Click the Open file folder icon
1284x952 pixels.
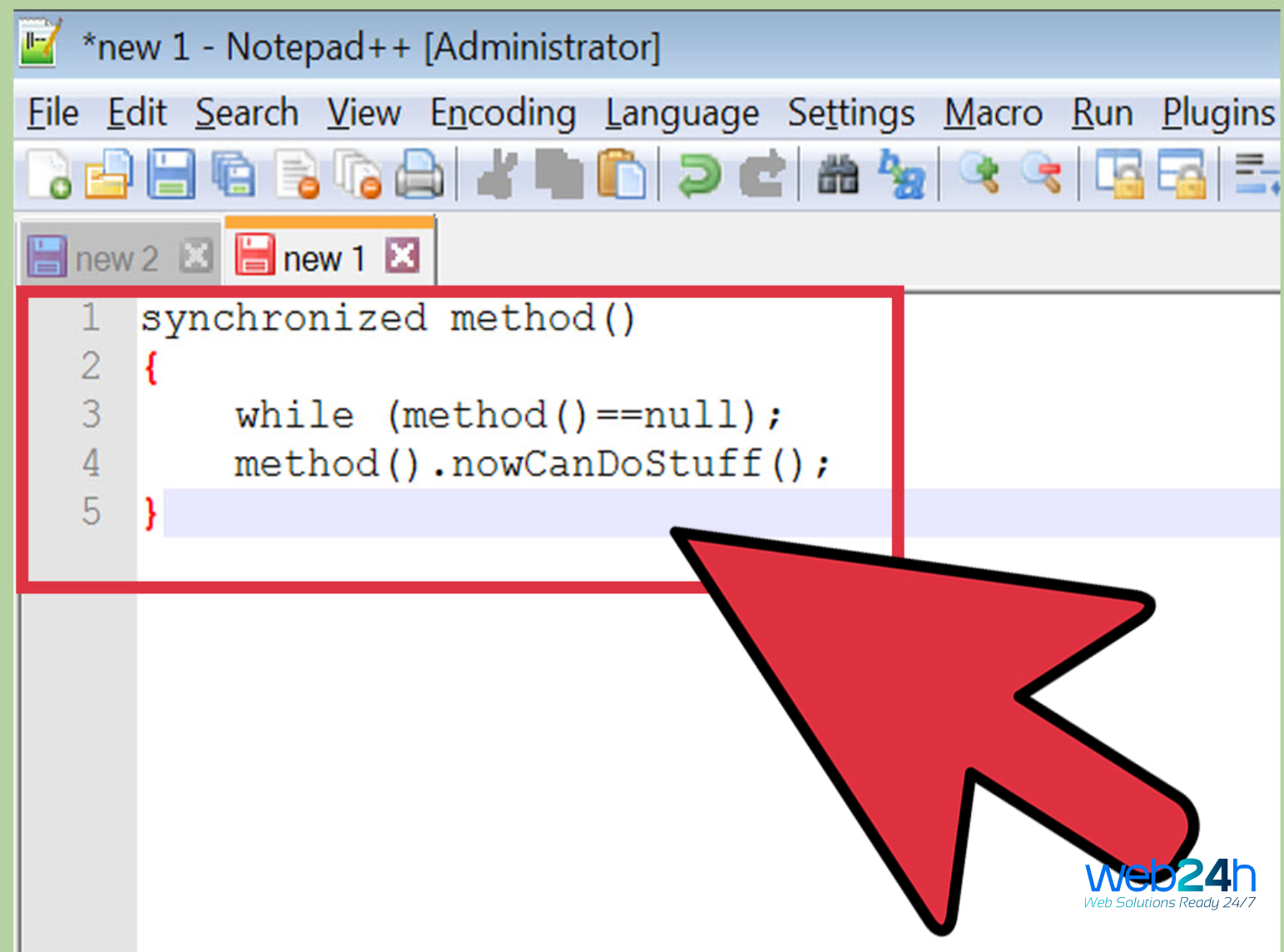click(x=109, y=175)
